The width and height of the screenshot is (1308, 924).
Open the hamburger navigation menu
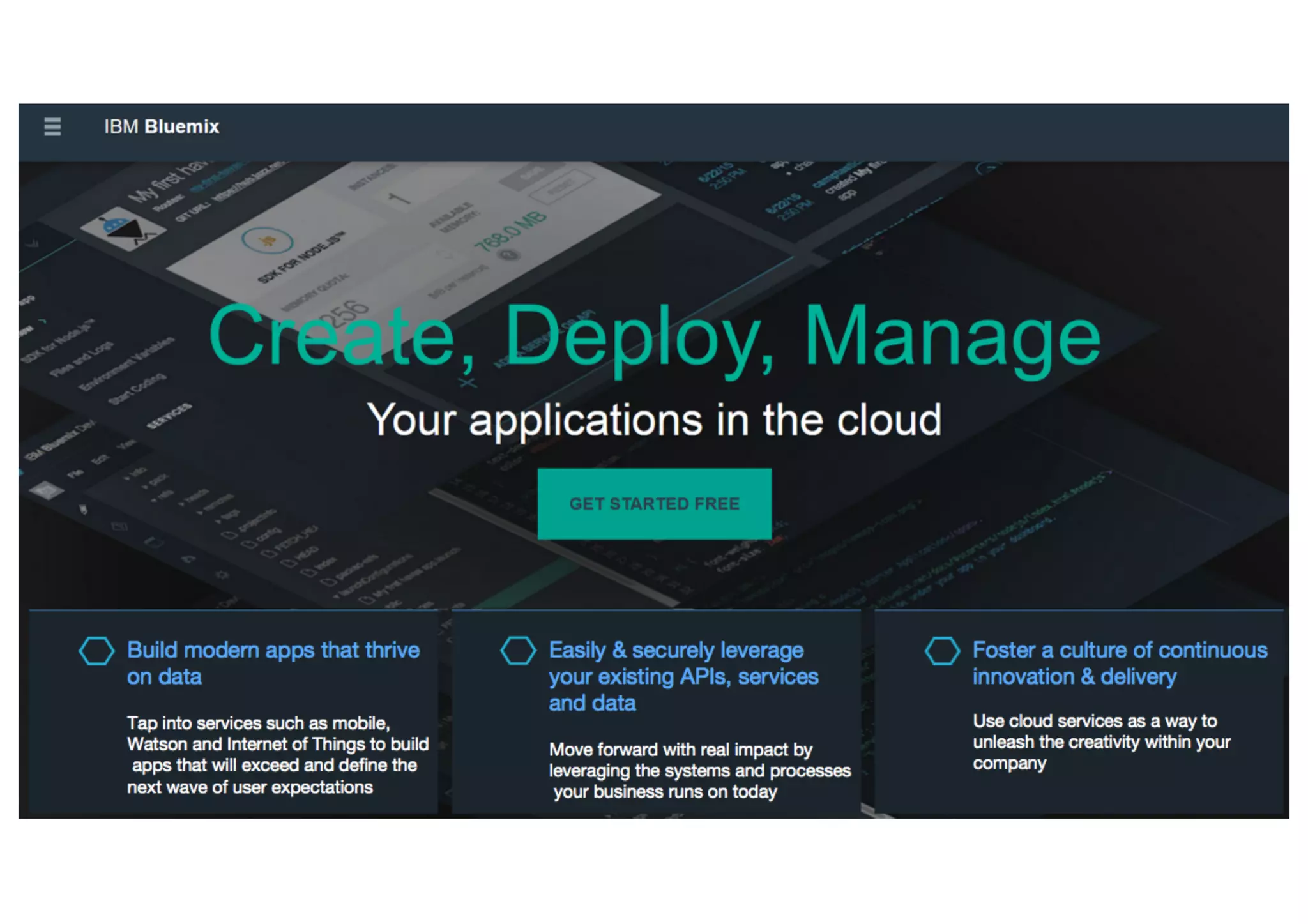[52, 126]
